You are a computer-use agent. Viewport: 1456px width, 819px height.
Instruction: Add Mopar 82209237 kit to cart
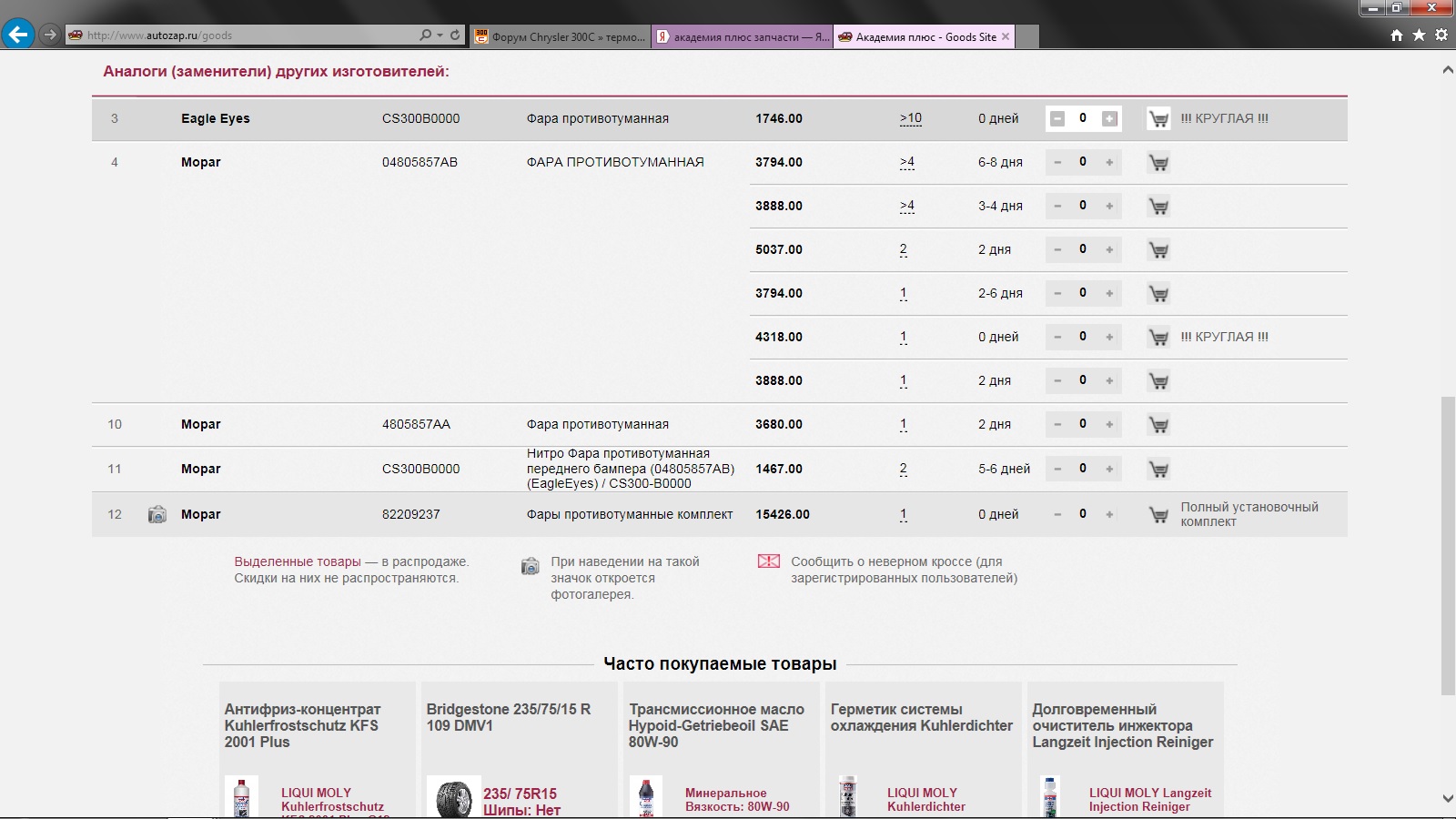coord(1158,515)
